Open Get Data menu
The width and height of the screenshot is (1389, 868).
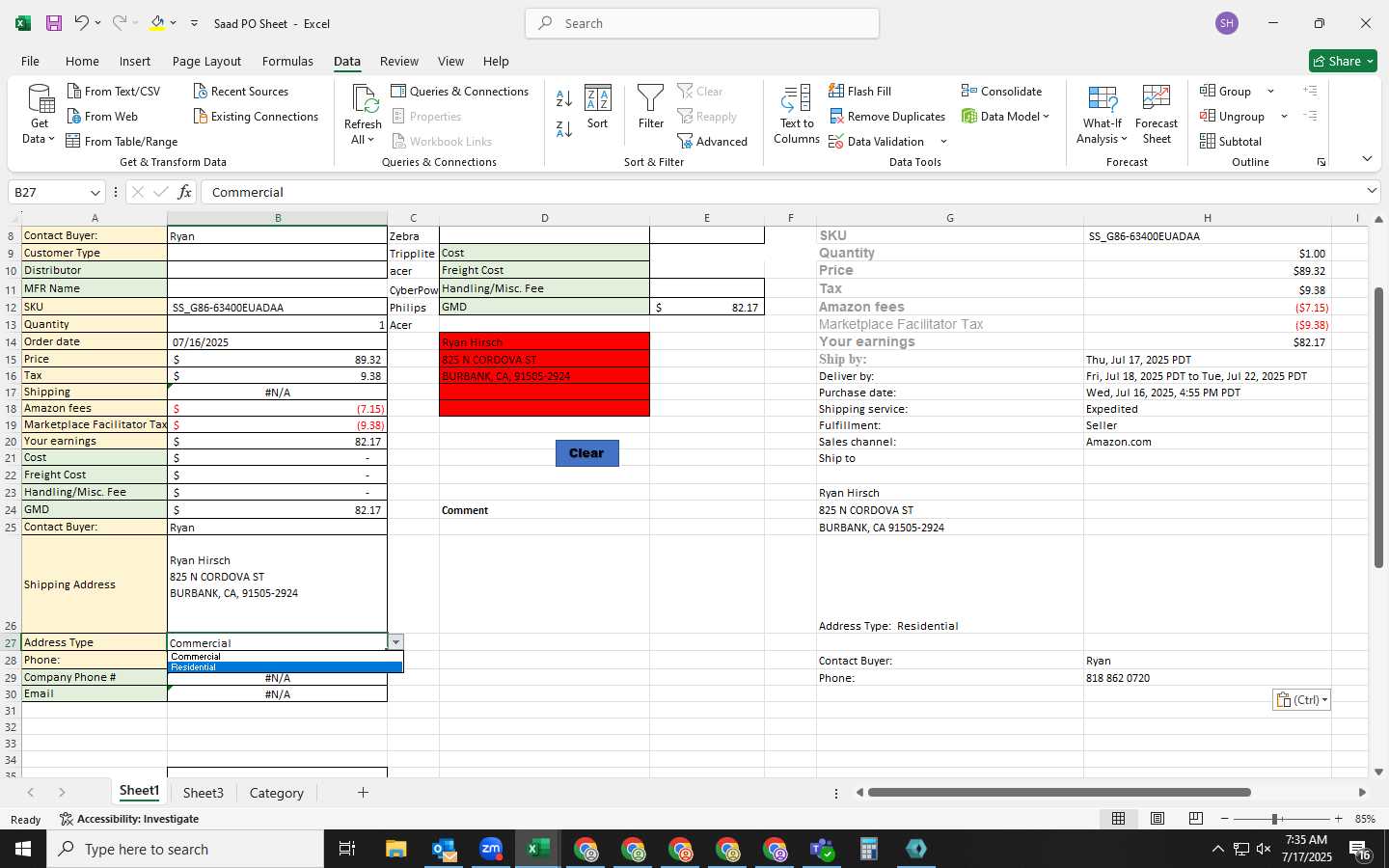click(x=40, y=114)
